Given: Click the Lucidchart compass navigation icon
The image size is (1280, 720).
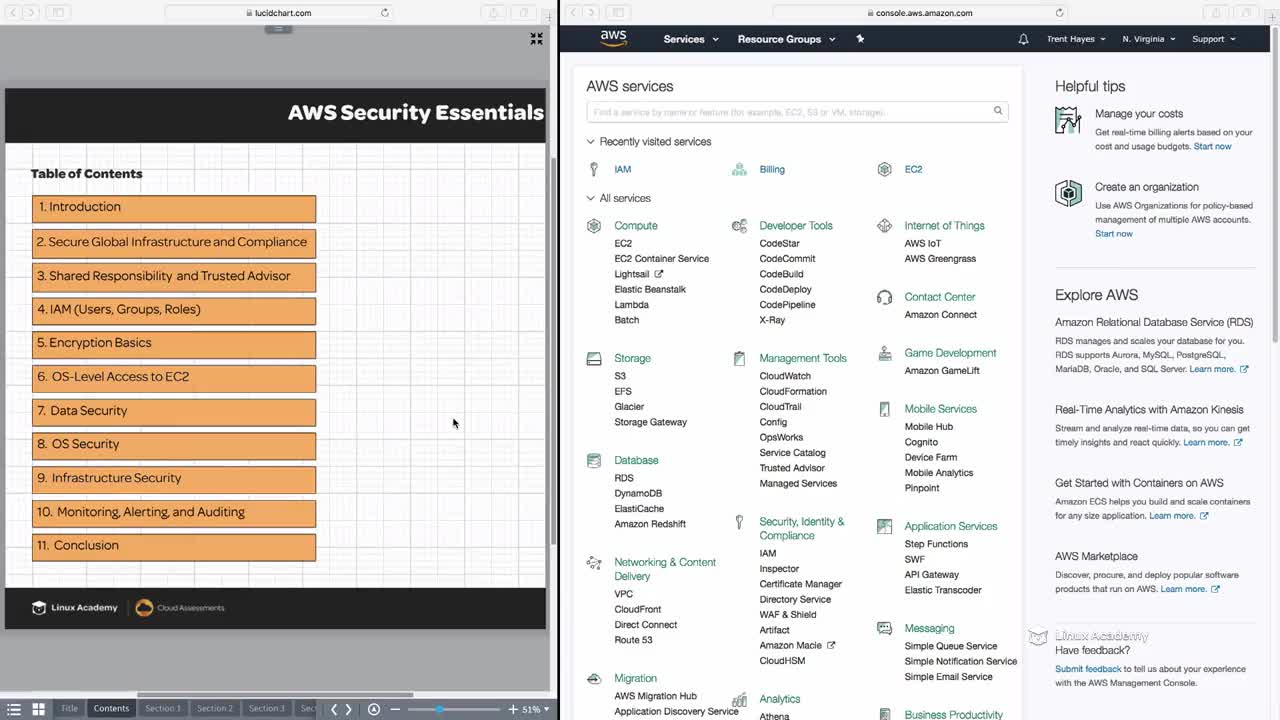Looking at the screenshot, I should coord(374,709).
